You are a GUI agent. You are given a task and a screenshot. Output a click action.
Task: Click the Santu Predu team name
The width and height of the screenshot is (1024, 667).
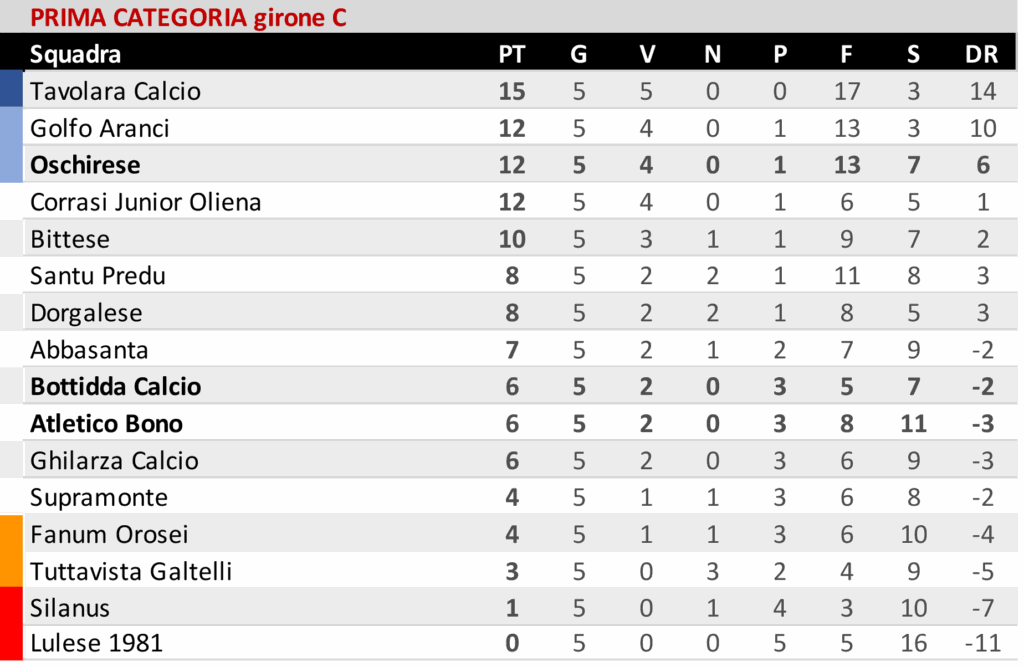[97, 276]
